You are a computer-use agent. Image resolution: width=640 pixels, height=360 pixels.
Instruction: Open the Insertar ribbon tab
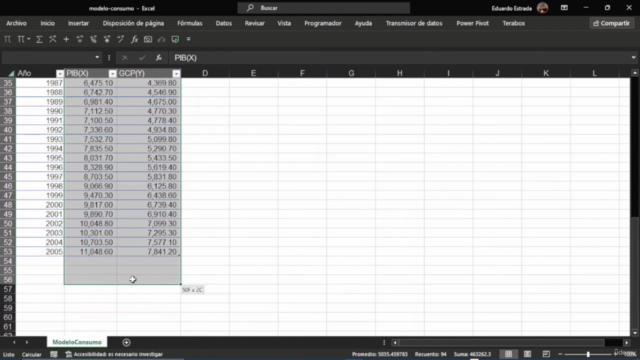pos(78,23)
